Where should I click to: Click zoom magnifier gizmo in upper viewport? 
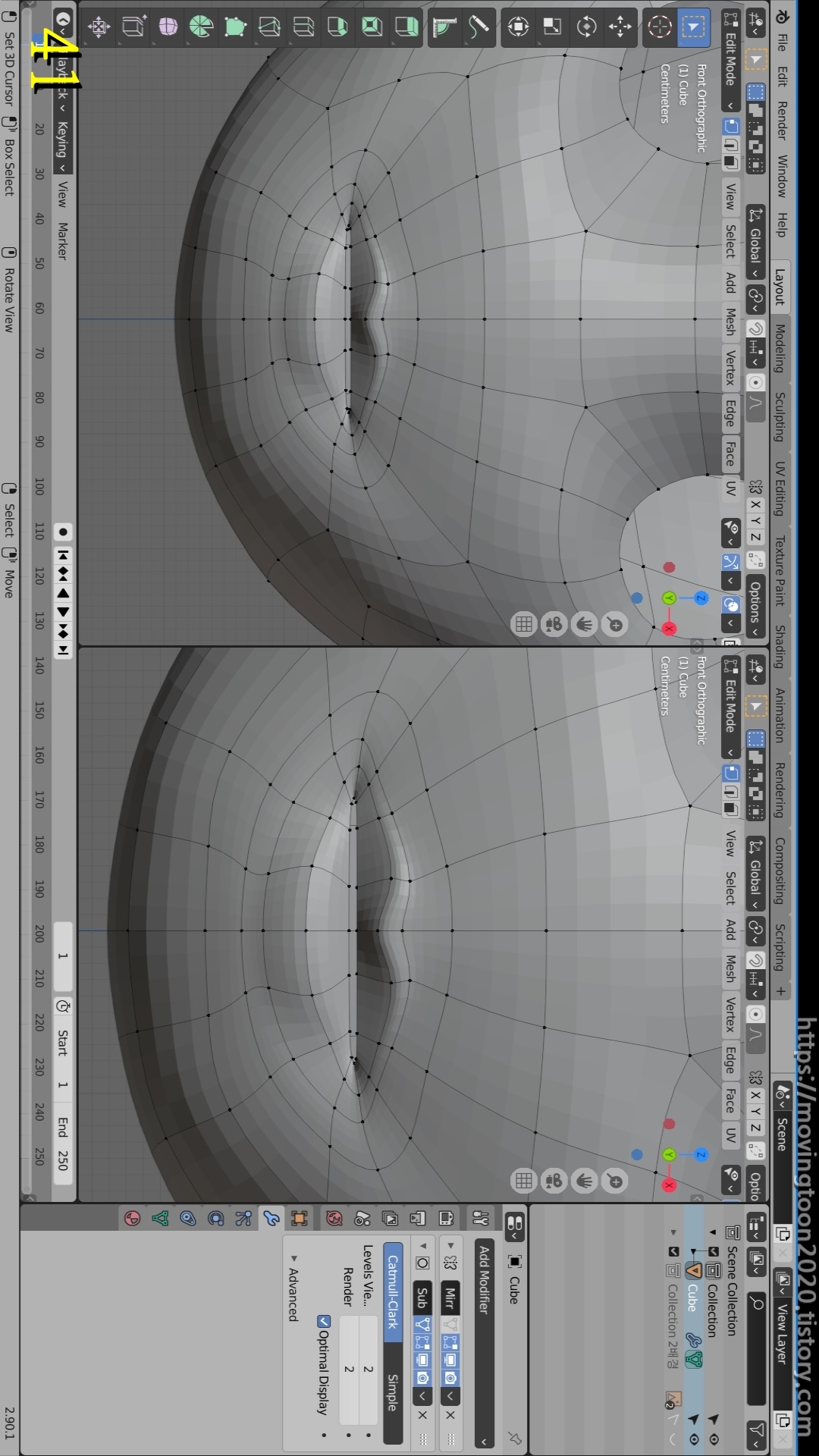[615, 625]
